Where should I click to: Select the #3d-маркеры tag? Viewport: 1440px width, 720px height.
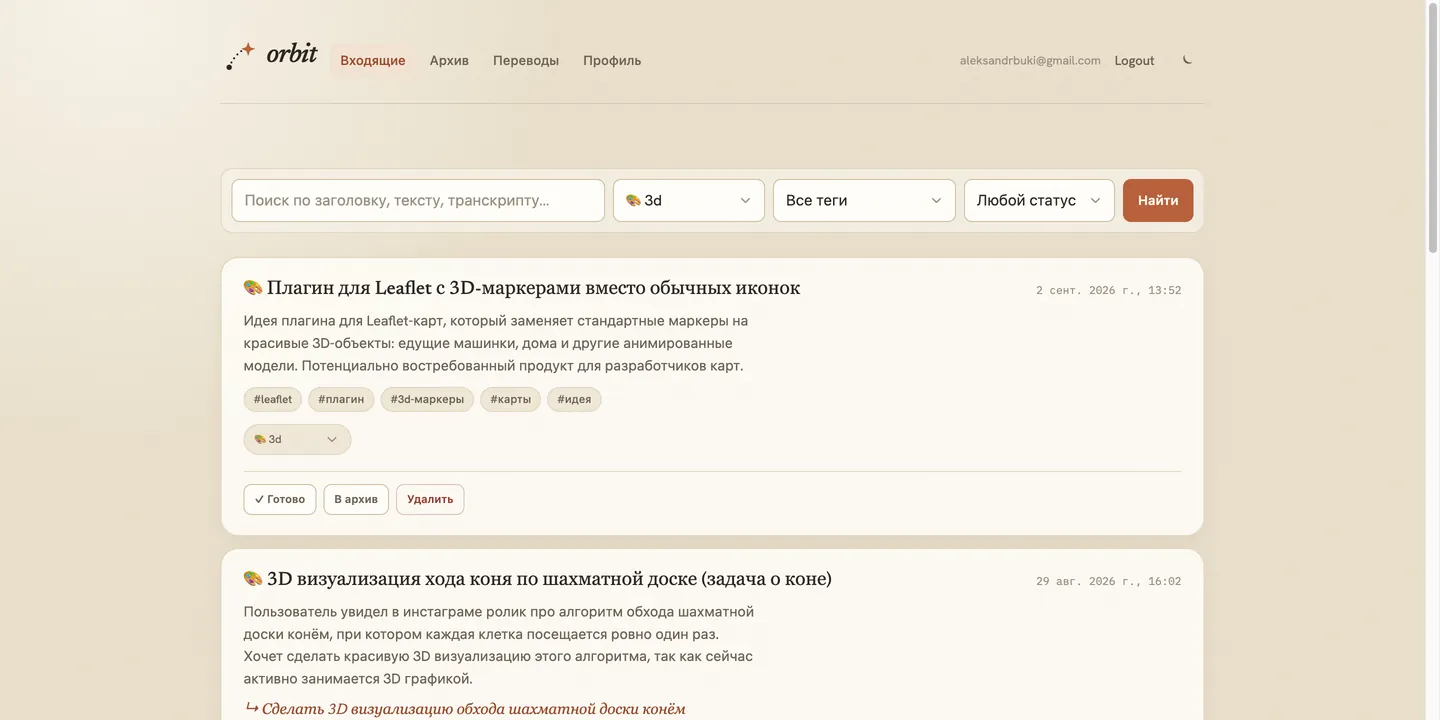427,399
